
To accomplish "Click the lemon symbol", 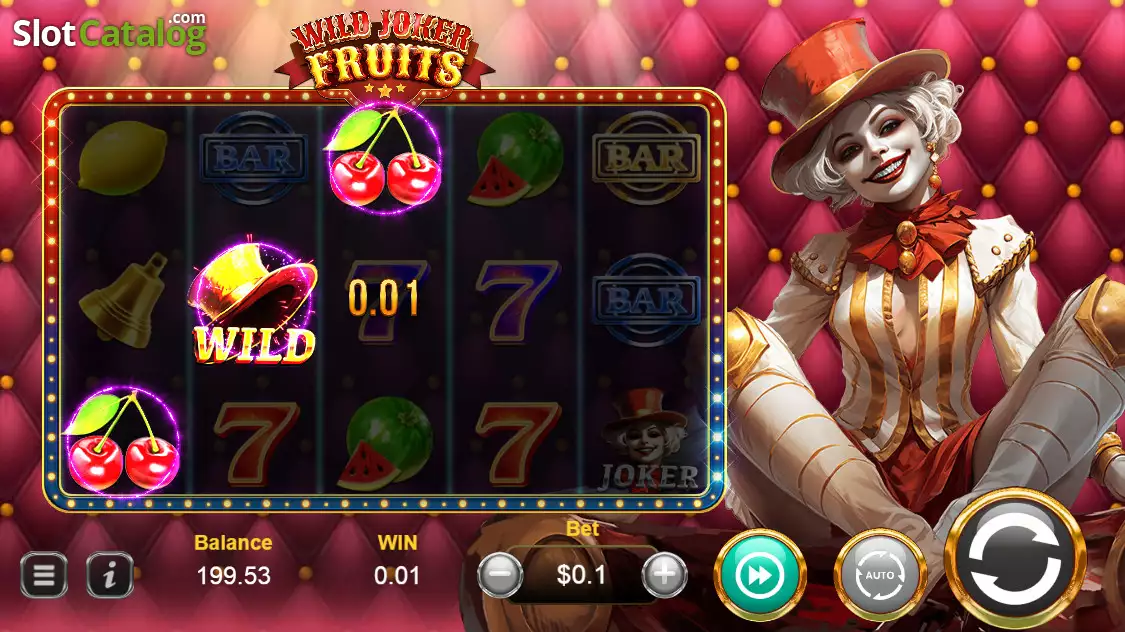I will pyautogui.click(x=123, y=156).
